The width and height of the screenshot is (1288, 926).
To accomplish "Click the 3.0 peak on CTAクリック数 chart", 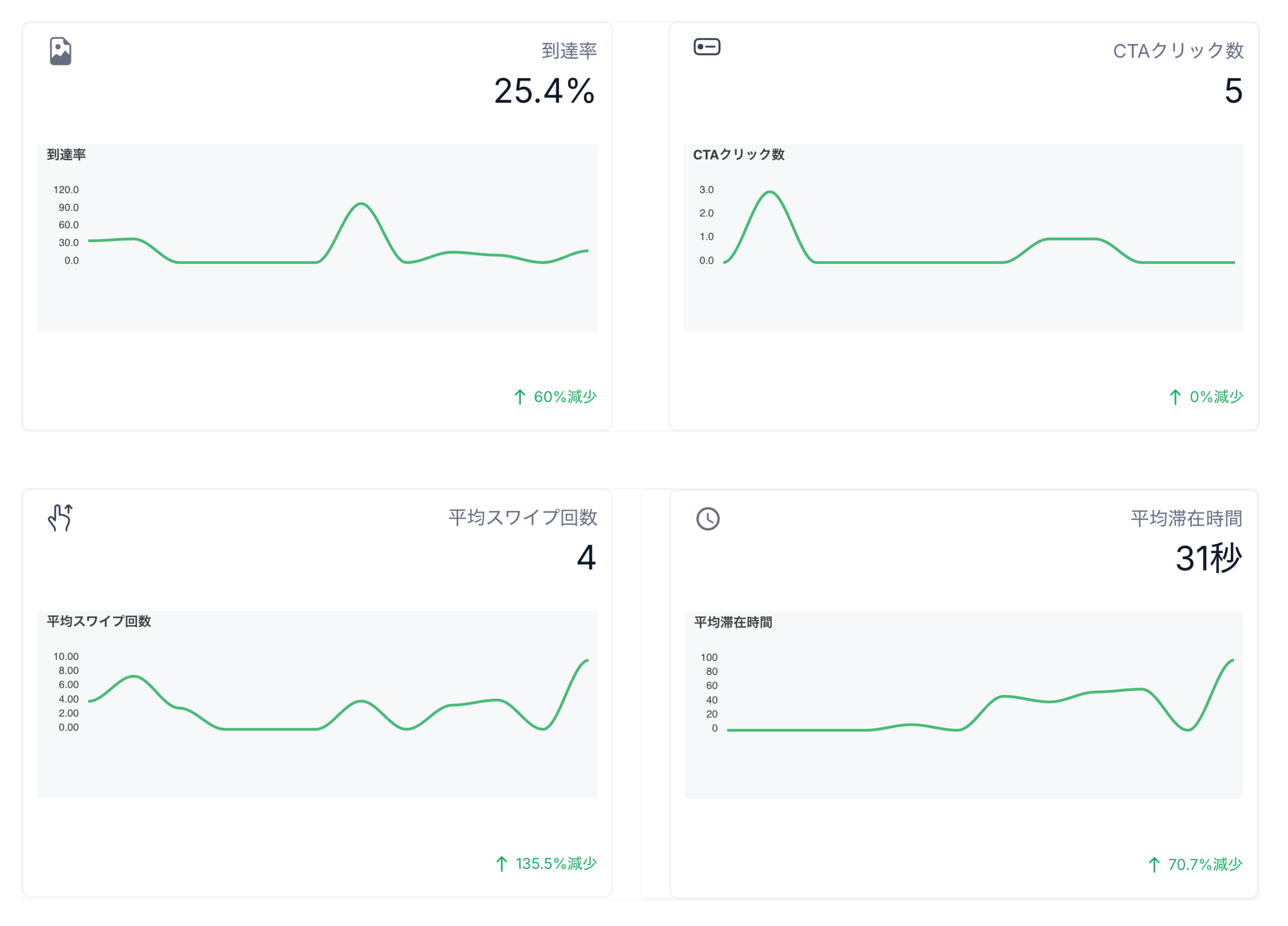I will 770,192.
